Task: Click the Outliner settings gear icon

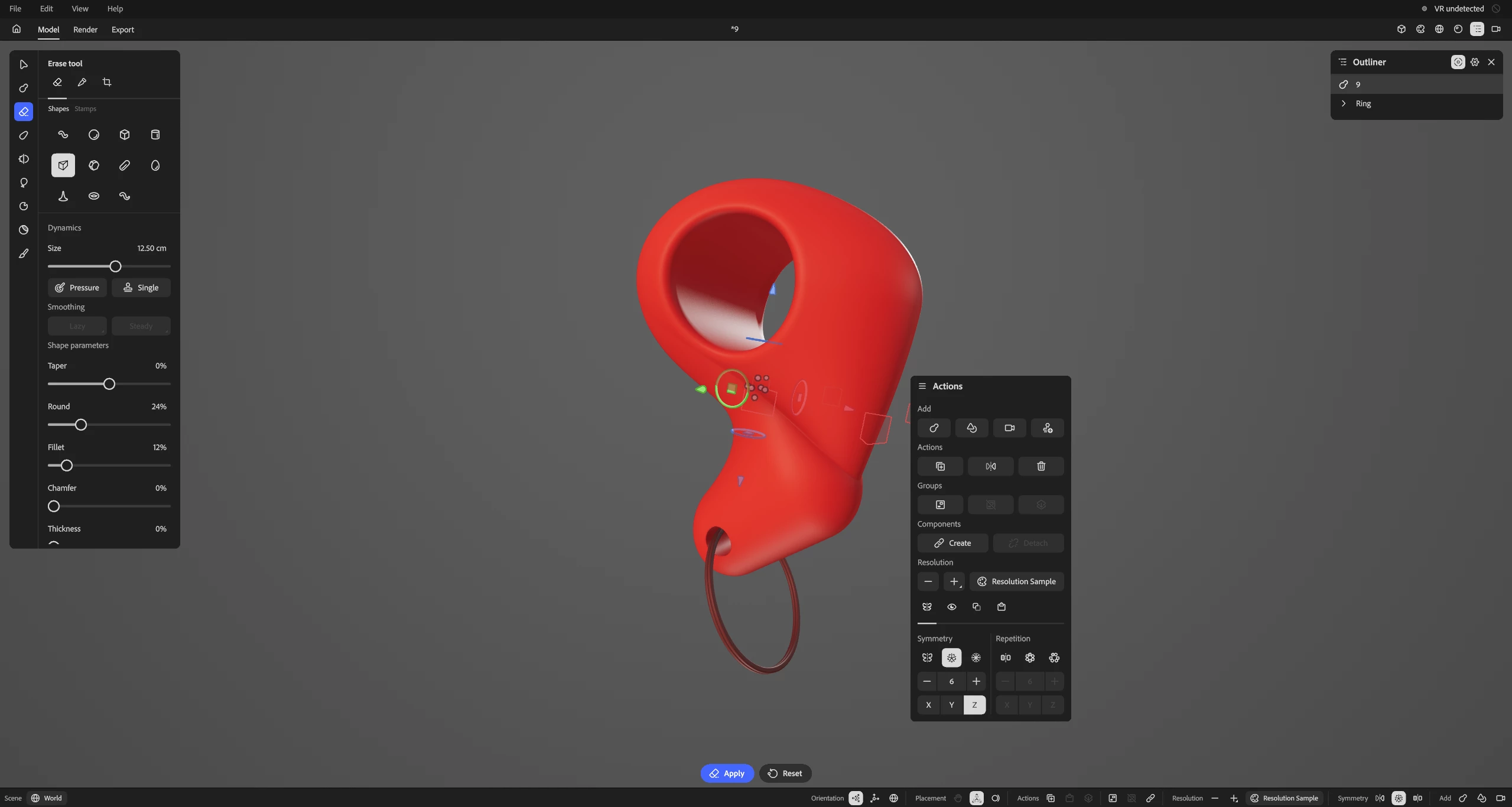Action: 1475,62
